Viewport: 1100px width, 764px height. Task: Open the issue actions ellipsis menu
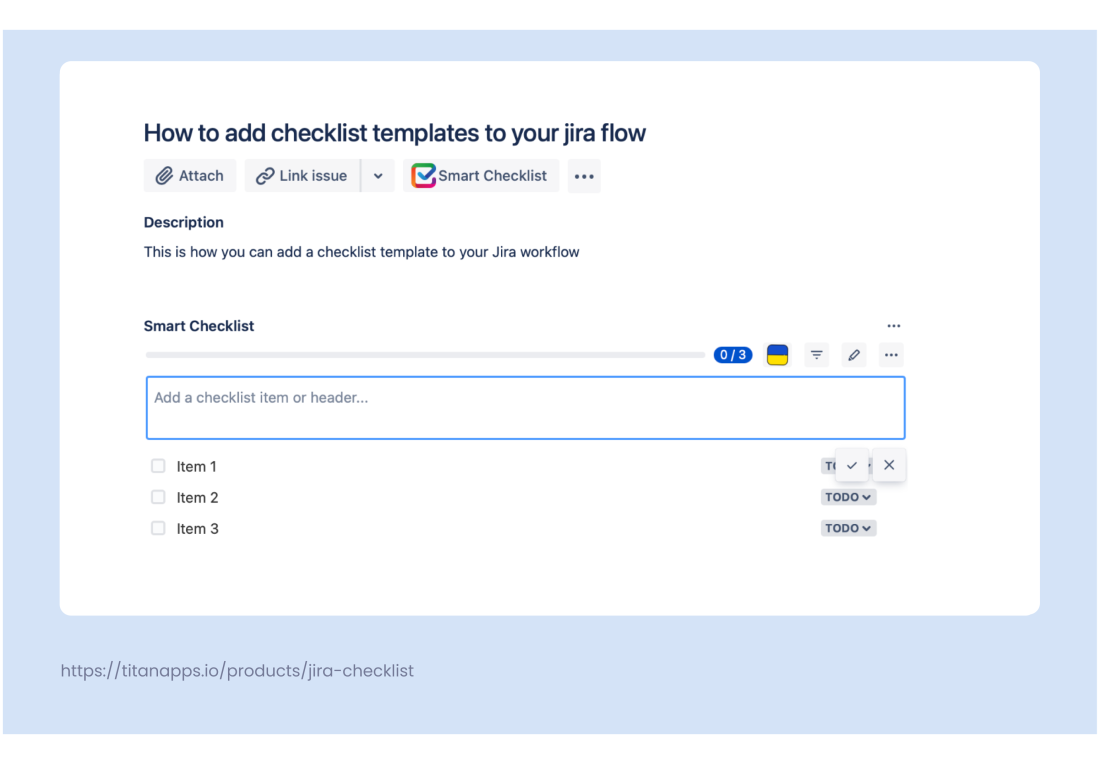pyautogui.click(x=584, y=175)
